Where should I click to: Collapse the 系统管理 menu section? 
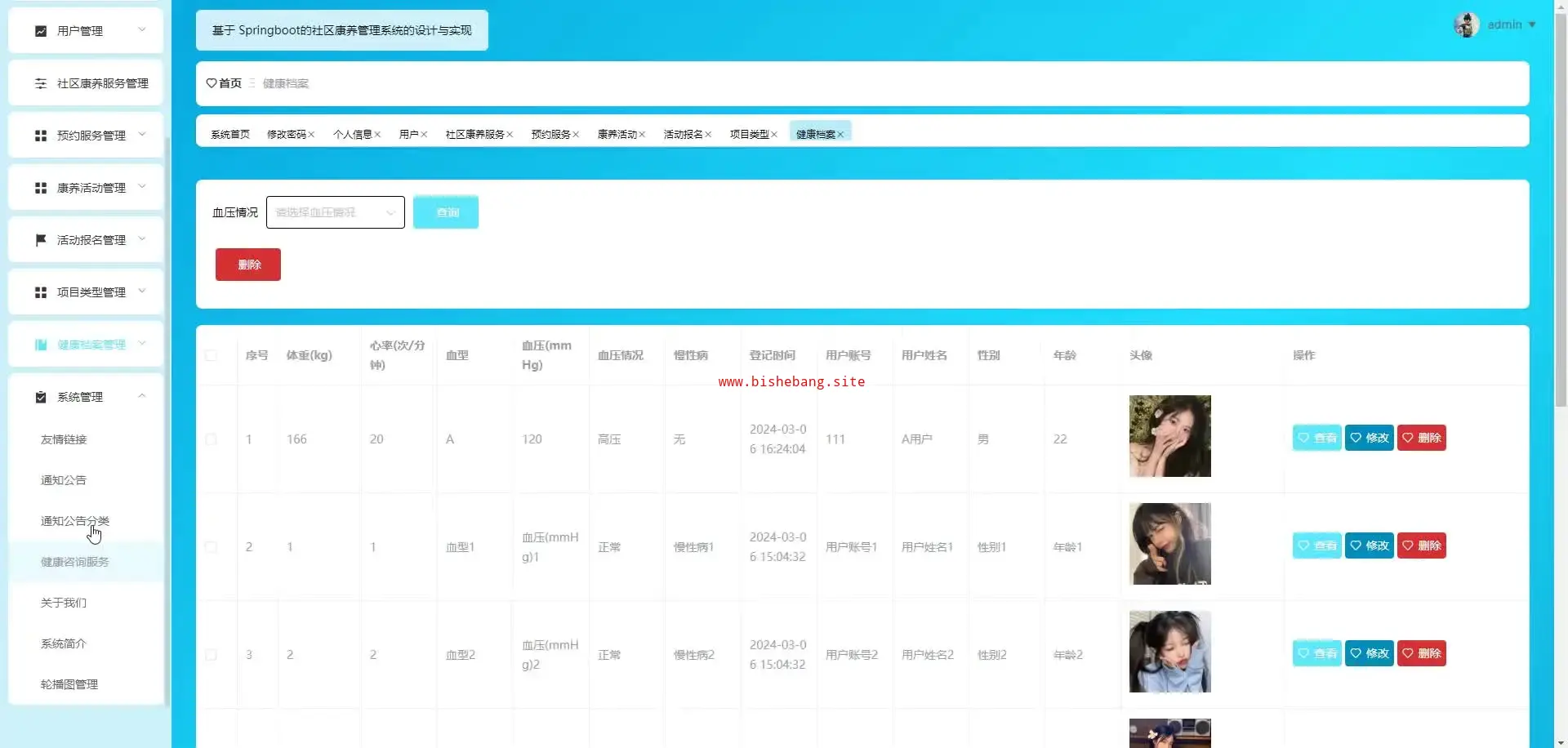click(x=142, y=396)
